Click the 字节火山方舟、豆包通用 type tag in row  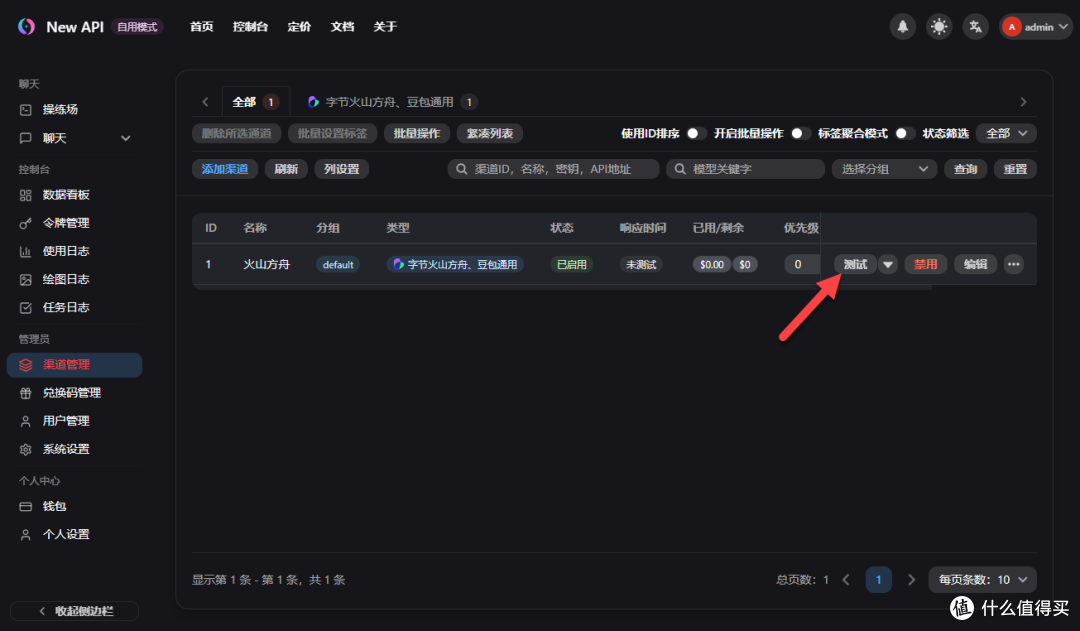[455, 265]
